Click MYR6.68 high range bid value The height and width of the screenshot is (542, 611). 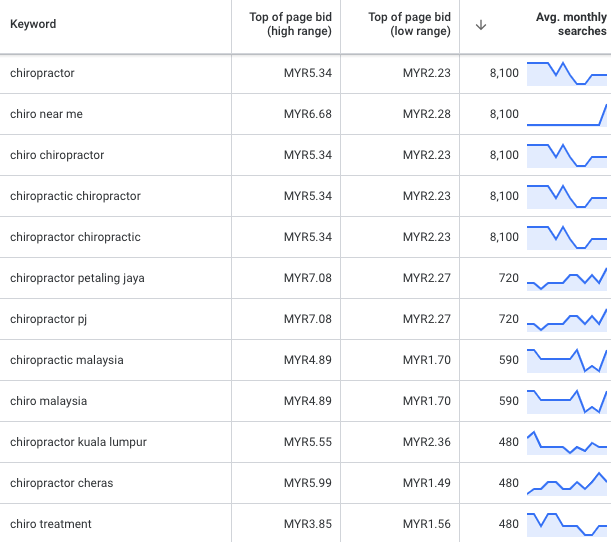point(307,114)
